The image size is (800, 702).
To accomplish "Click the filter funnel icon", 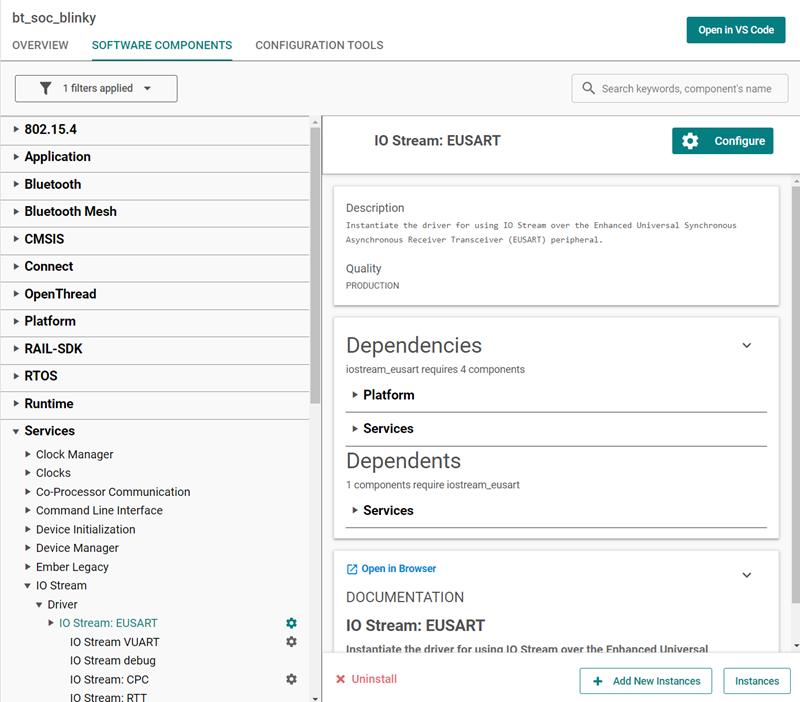I will (45, 88).
